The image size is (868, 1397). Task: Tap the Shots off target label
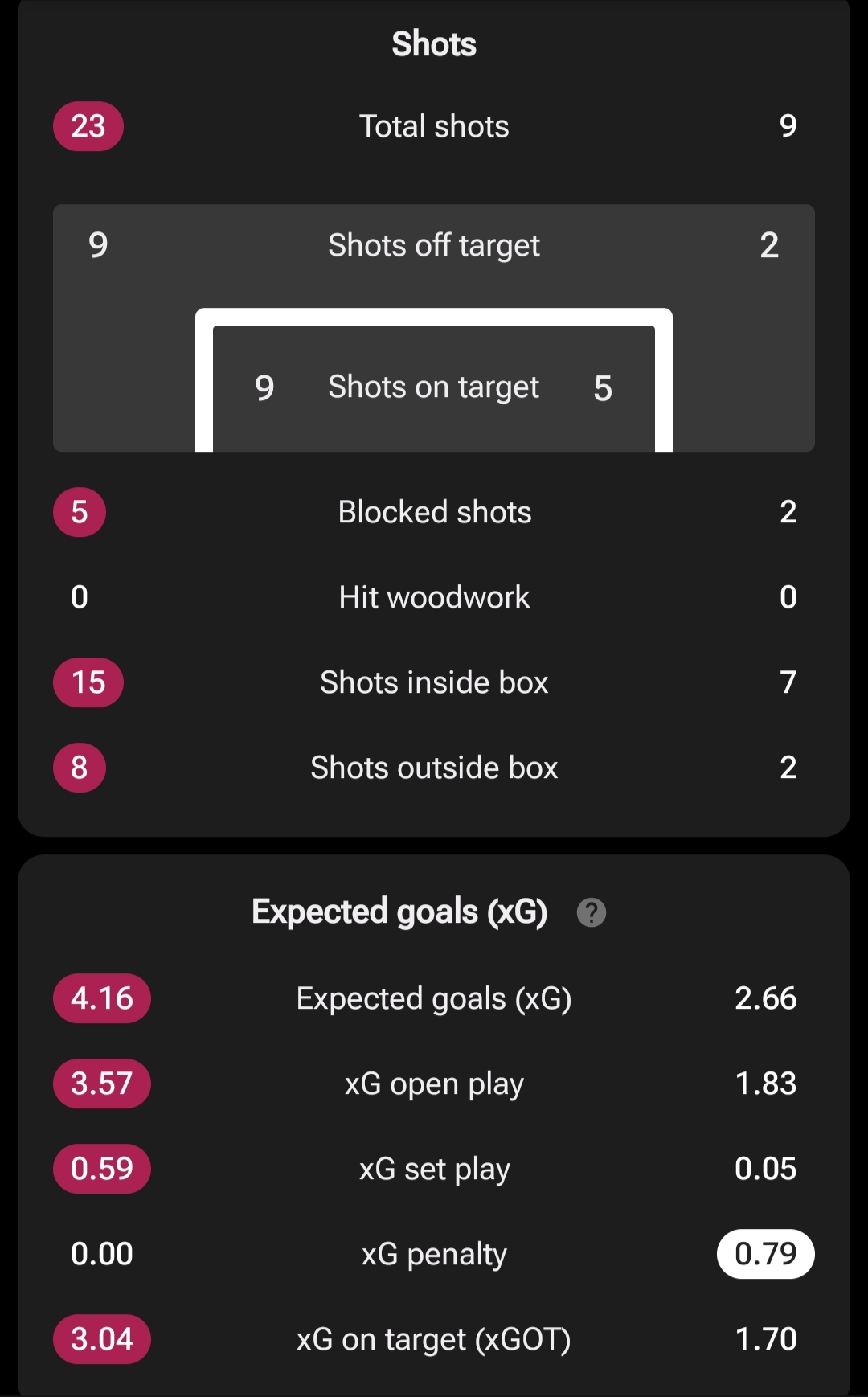434,245
